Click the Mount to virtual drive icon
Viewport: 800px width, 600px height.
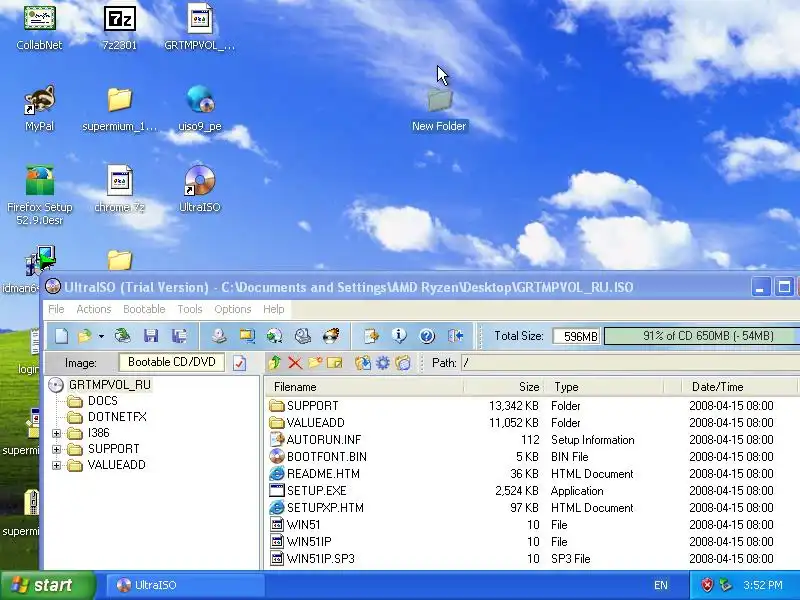[x=303, y=336]
